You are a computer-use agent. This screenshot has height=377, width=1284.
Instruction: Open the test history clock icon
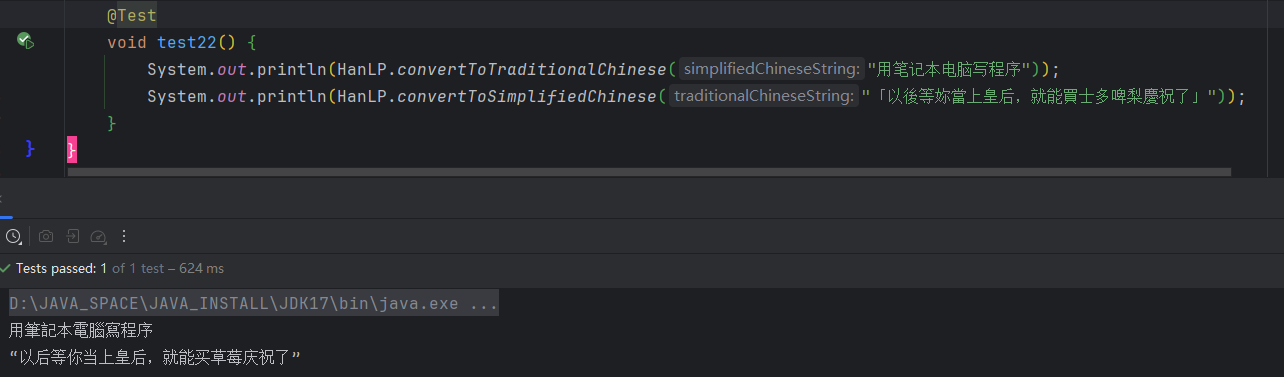click(13, 236)
